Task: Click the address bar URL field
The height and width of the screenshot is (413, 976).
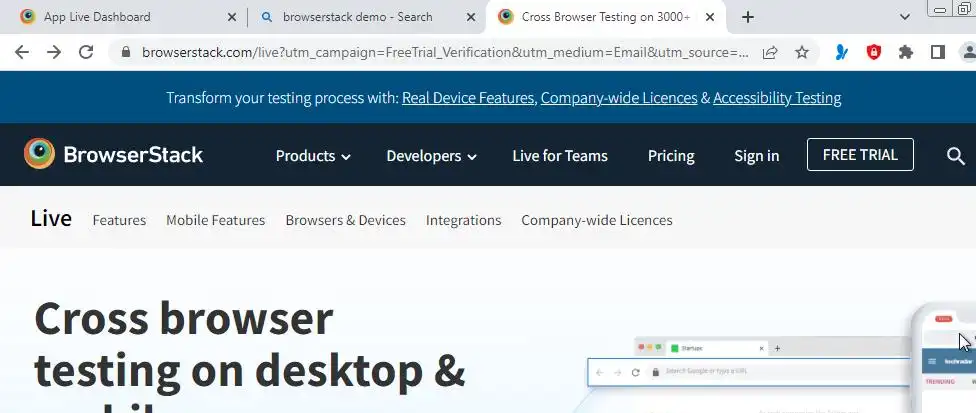Action: tap(445, 52)
